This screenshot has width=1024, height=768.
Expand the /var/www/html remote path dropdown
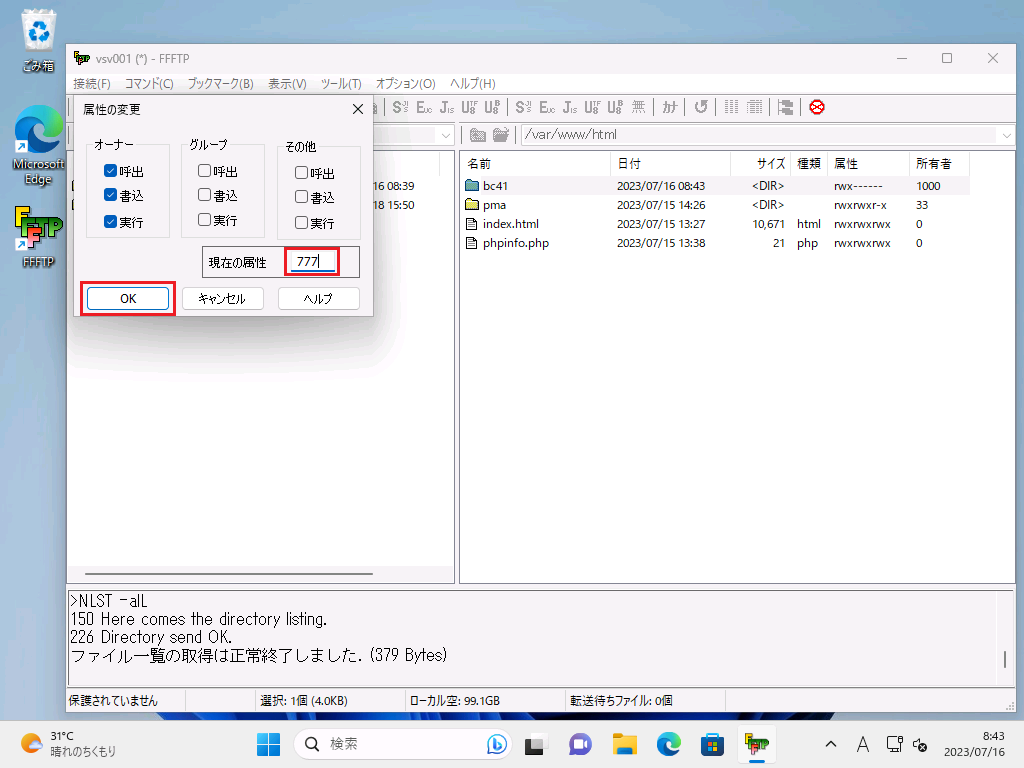[x=1005, y=135]
